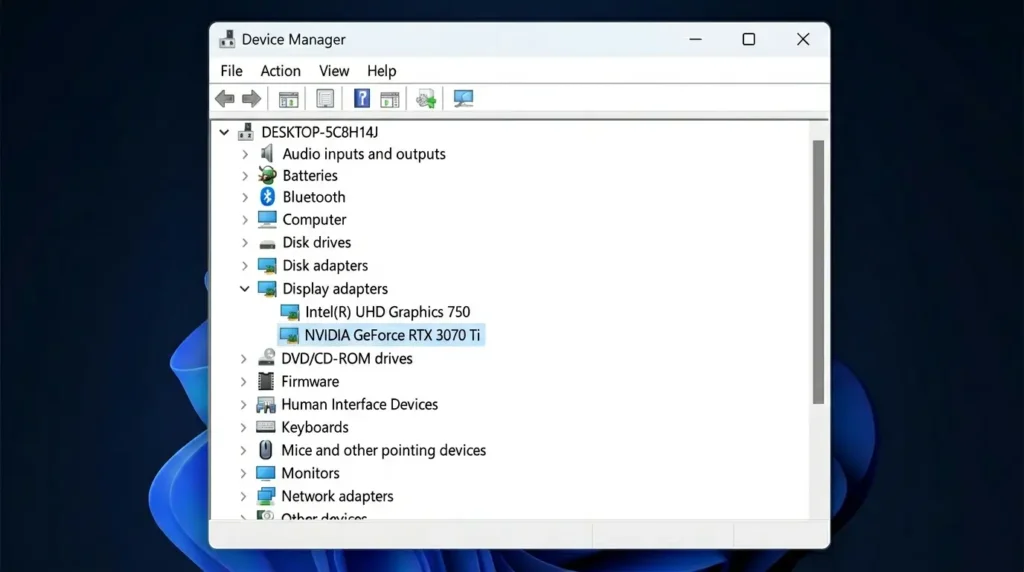The image size is (1024, 572).
Task: Select Intel(R) UHD Graphics 750 text
Action: [387, 312]
